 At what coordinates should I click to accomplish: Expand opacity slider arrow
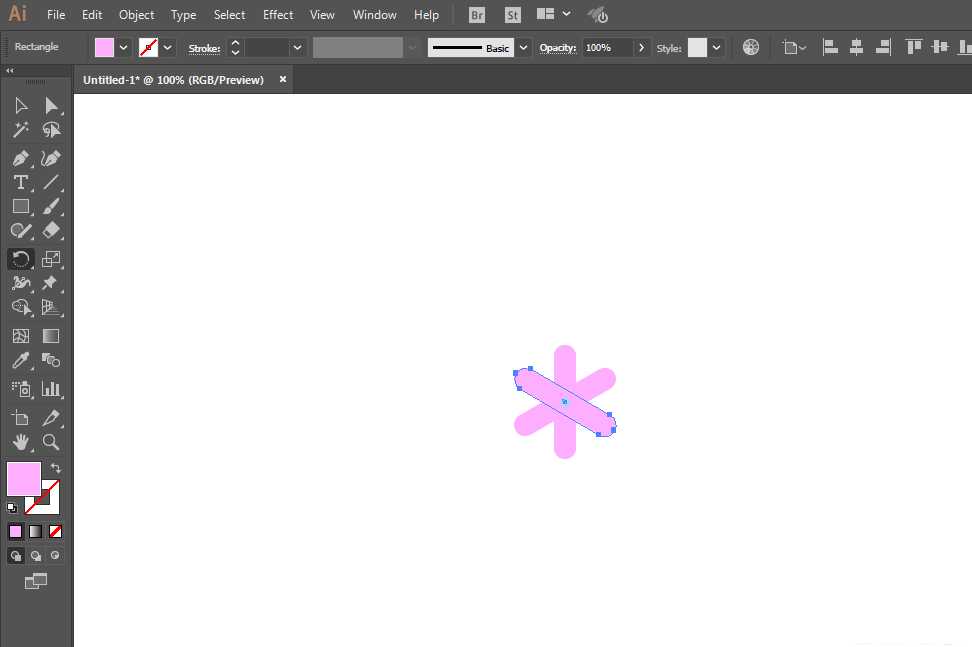642,48
